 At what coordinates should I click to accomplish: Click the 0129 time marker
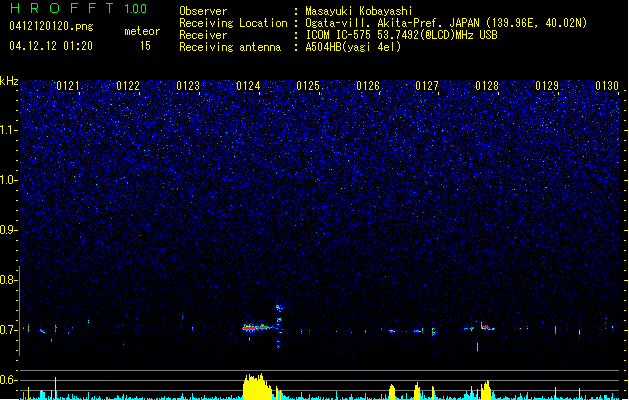pos(547,86)
